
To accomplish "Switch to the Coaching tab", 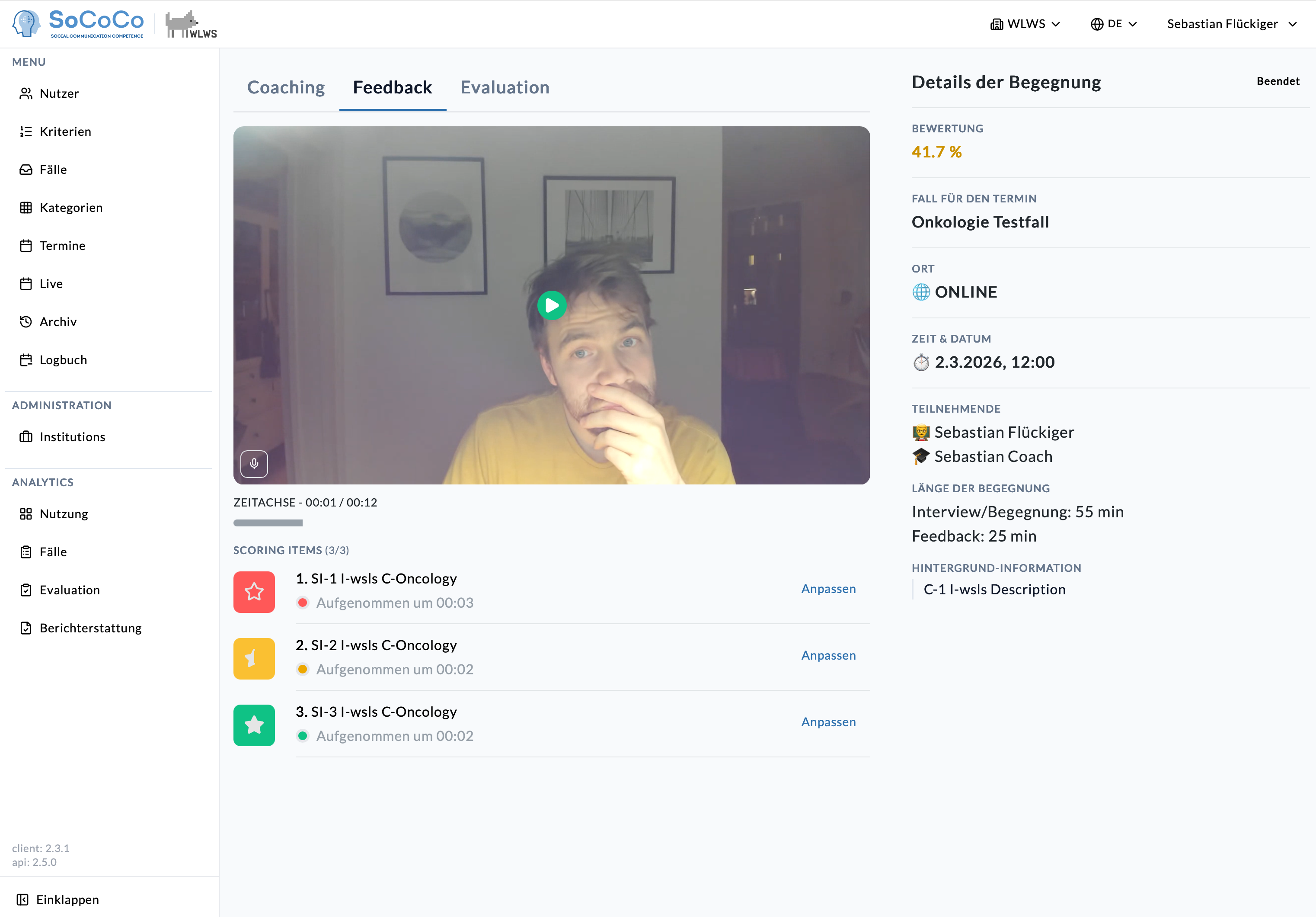I will (285, 87).
